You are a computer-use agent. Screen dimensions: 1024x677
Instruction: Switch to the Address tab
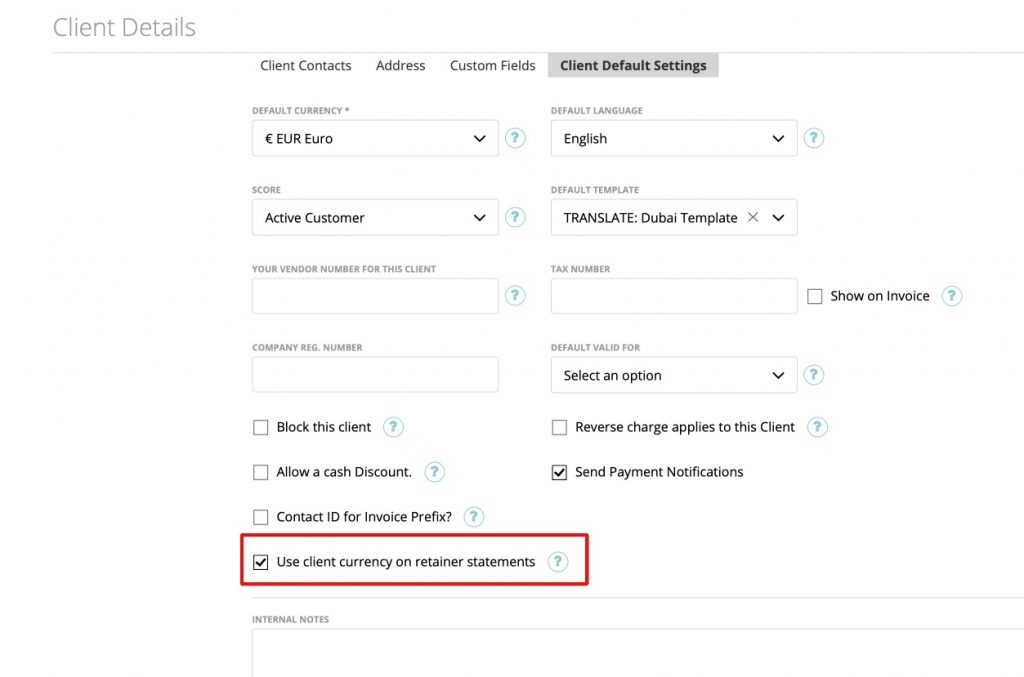[400, 65]
